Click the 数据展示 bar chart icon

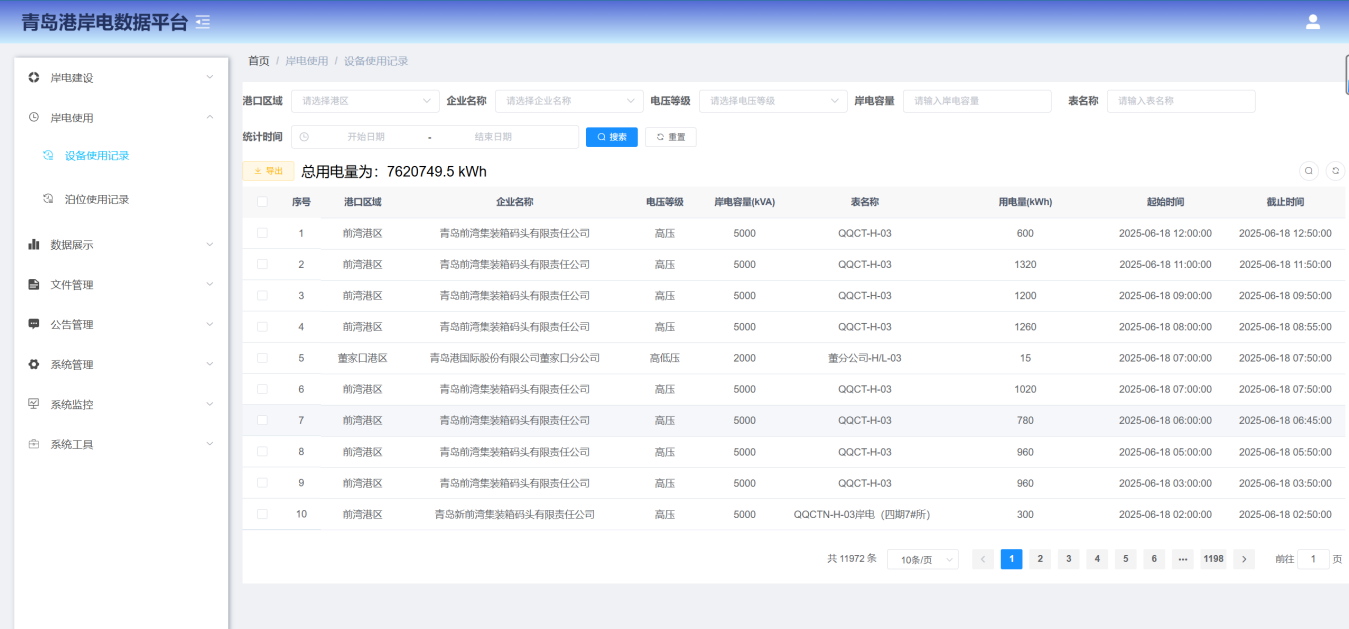[x=34, y=244]
